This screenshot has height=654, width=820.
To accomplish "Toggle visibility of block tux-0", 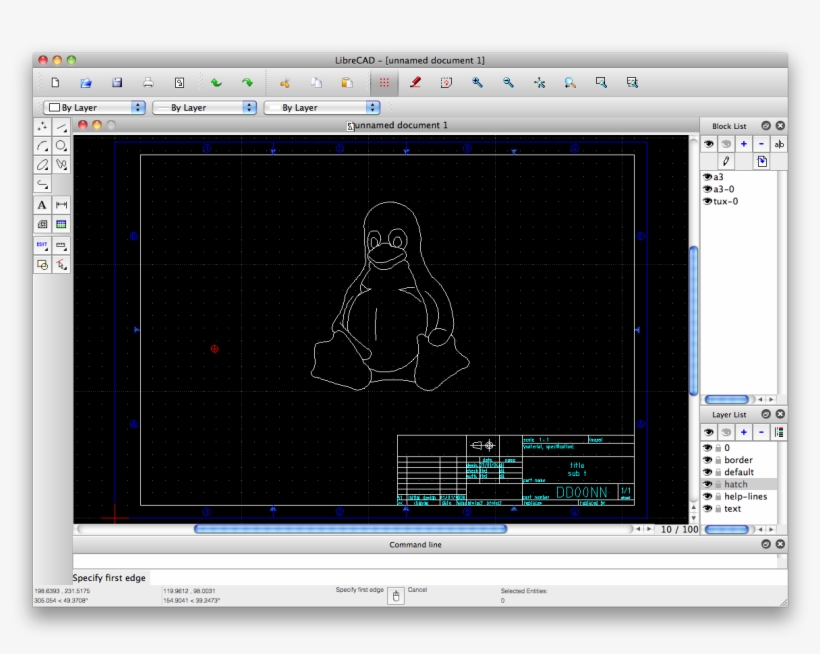I will coord(707,201).
